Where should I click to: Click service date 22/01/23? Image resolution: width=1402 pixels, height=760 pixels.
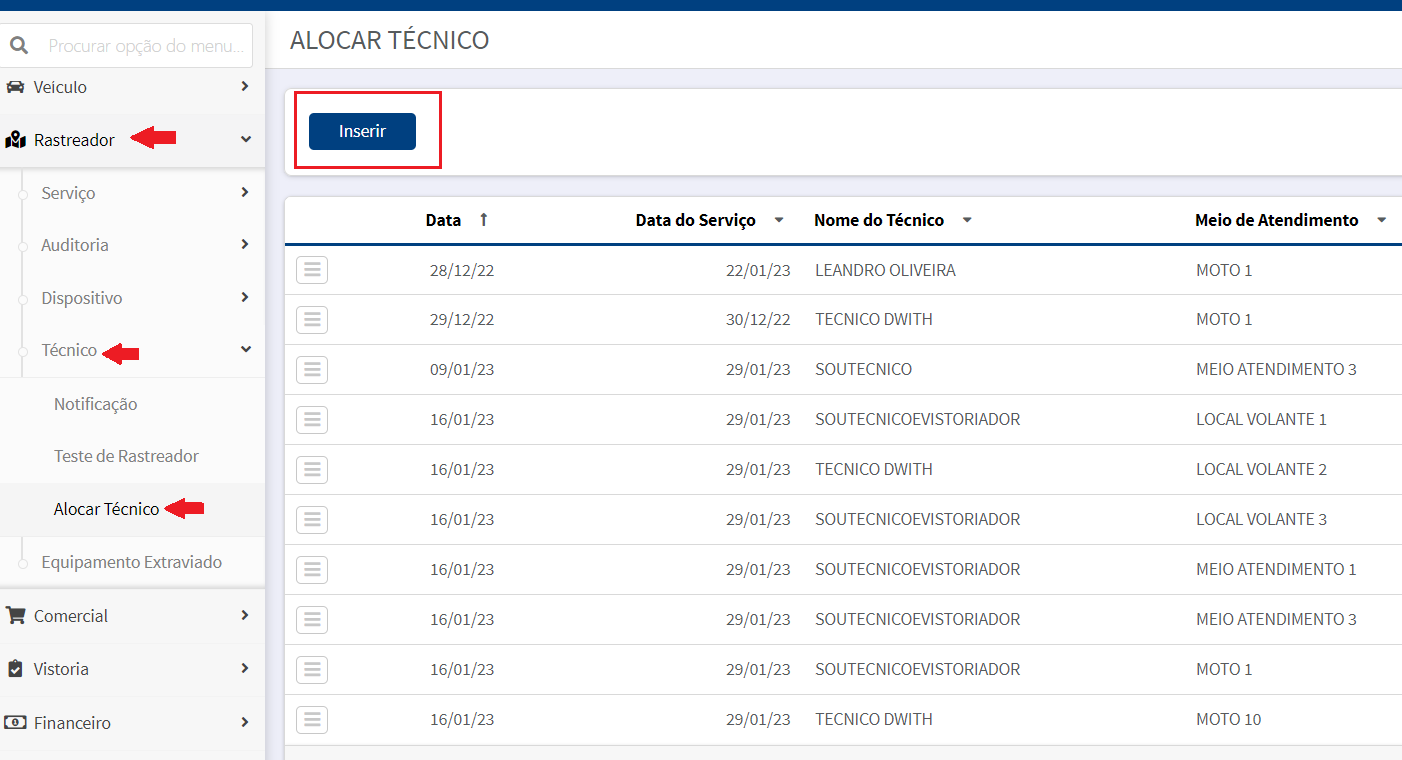click(758, 270)
